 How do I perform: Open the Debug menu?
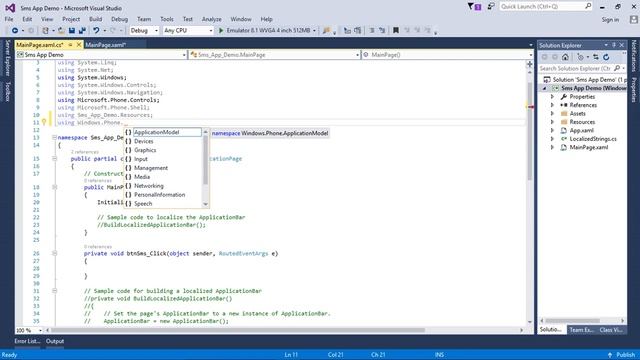coord(119,19)
